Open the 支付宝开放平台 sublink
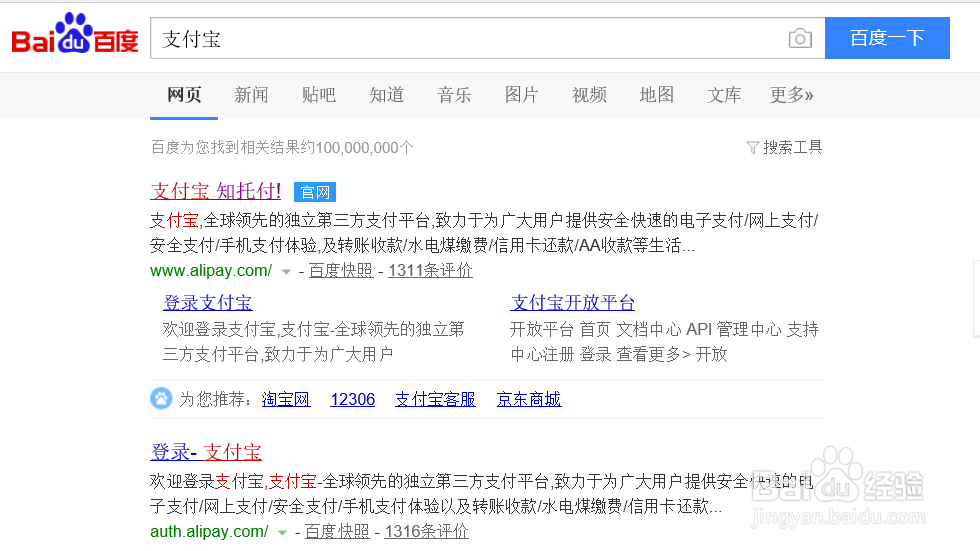Image resolution: width=980 pixels, height=551 pixels. [x=572, y=303]
